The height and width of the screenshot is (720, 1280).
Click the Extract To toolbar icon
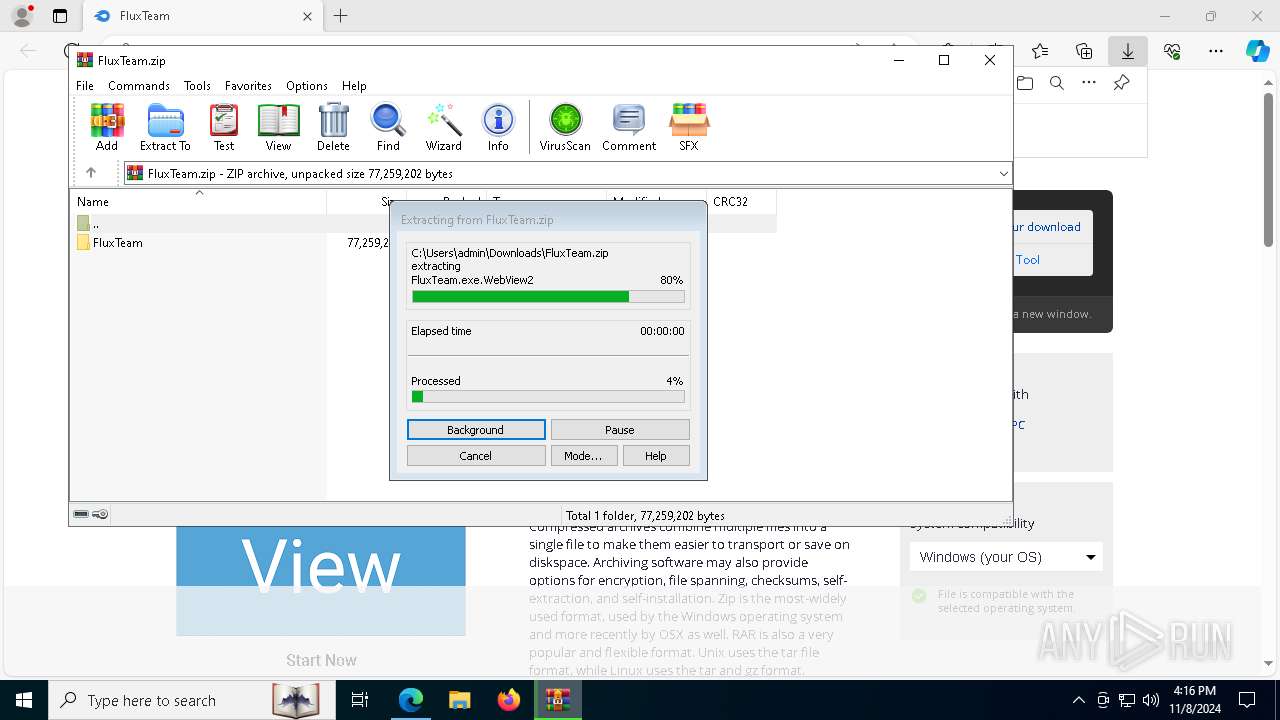point(165,127)
